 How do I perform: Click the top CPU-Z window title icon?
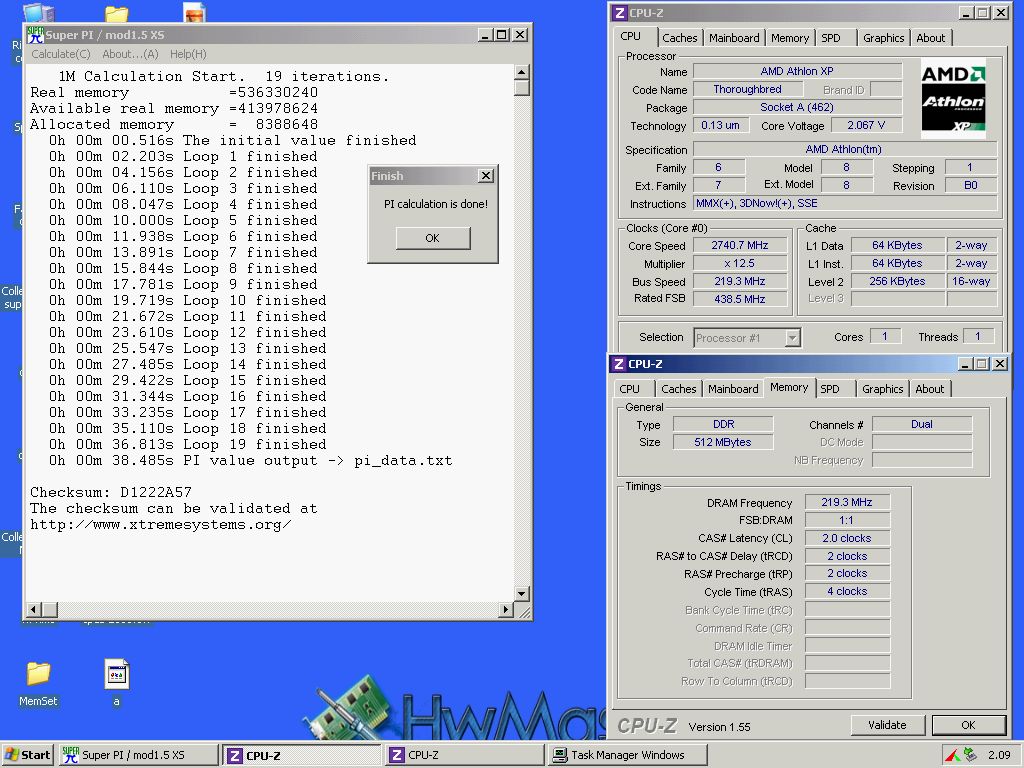[619, 13]
